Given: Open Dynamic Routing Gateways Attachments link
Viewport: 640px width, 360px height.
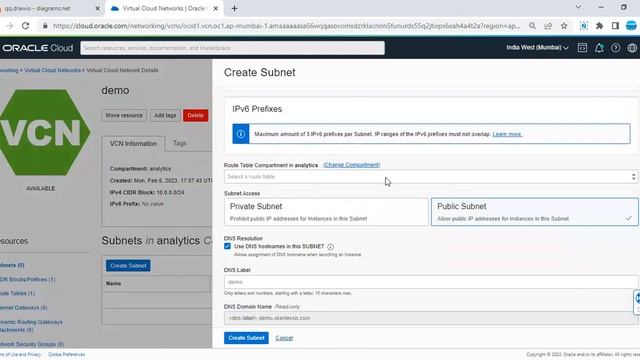Looking at the screenshot, I should click(31, 326).
